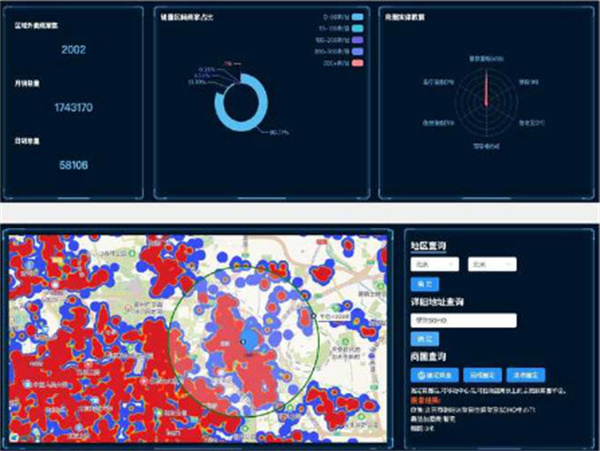Click the detailed address input field
The width and height of the screenshot is (600, 451).
point(463,321)
